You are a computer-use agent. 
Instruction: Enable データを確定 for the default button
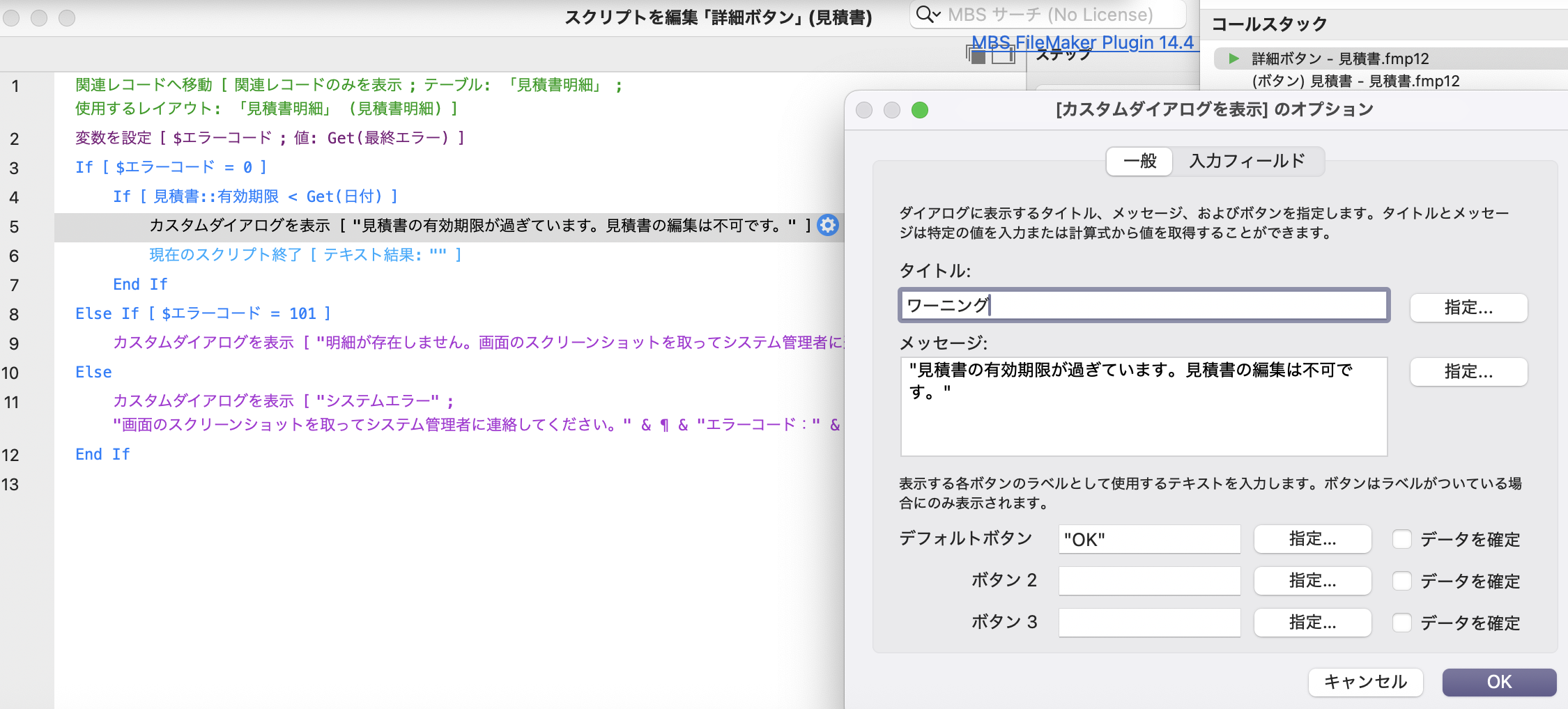click(1401, 540)
